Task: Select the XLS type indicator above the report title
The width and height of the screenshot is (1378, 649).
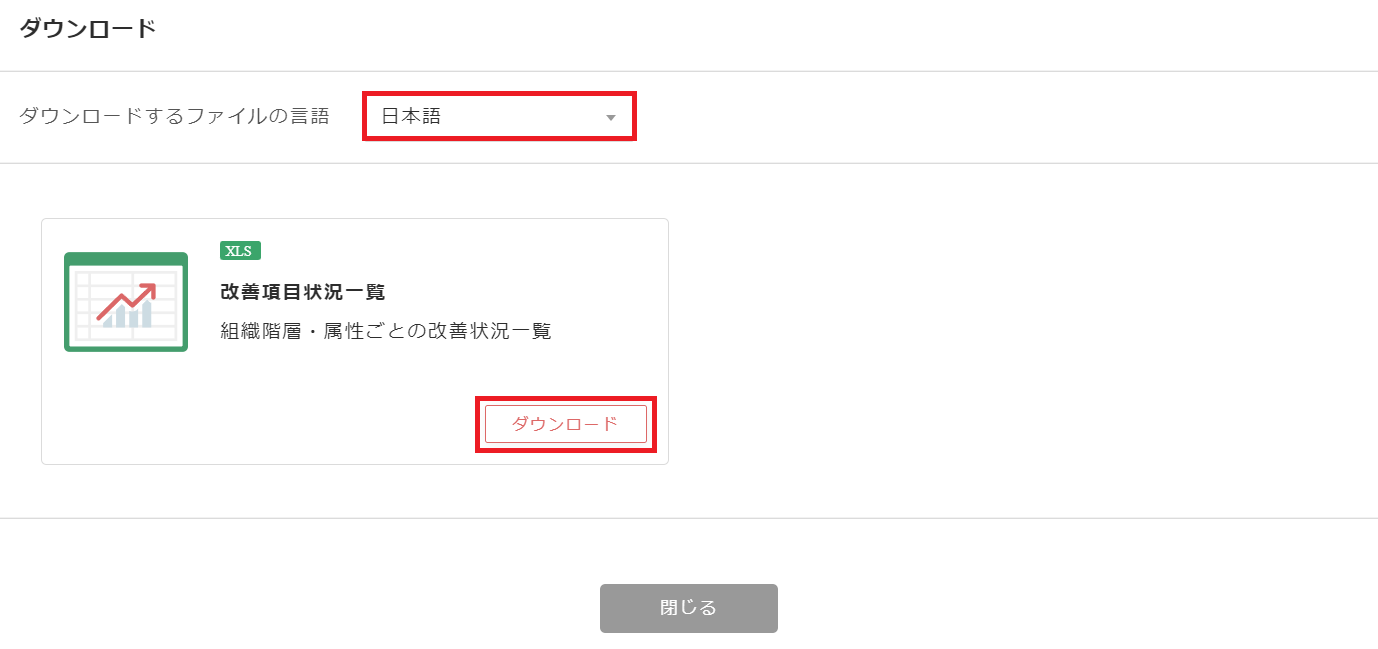Action: tap(240, 252)
